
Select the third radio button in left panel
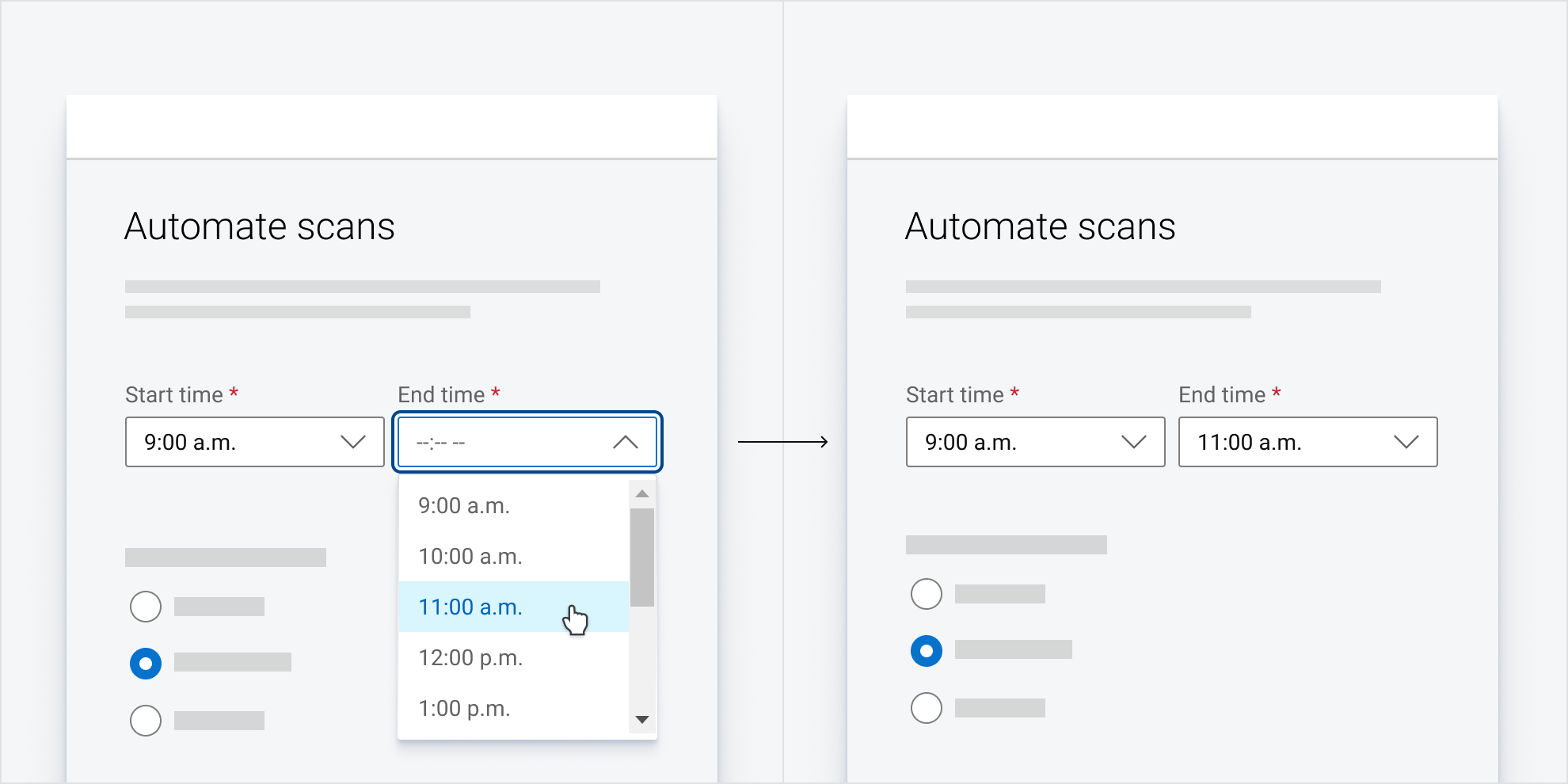click(146, 721)
